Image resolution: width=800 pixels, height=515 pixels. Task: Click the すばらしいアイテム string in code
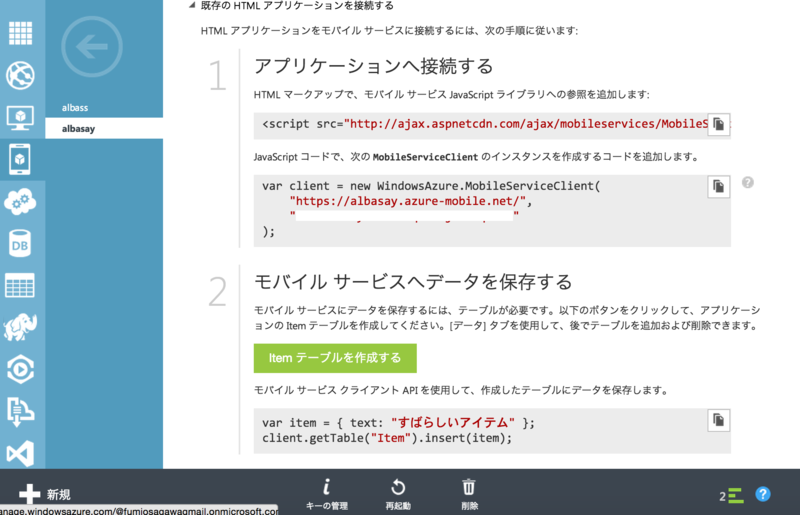pyautogui.click(x=453, y=423)
